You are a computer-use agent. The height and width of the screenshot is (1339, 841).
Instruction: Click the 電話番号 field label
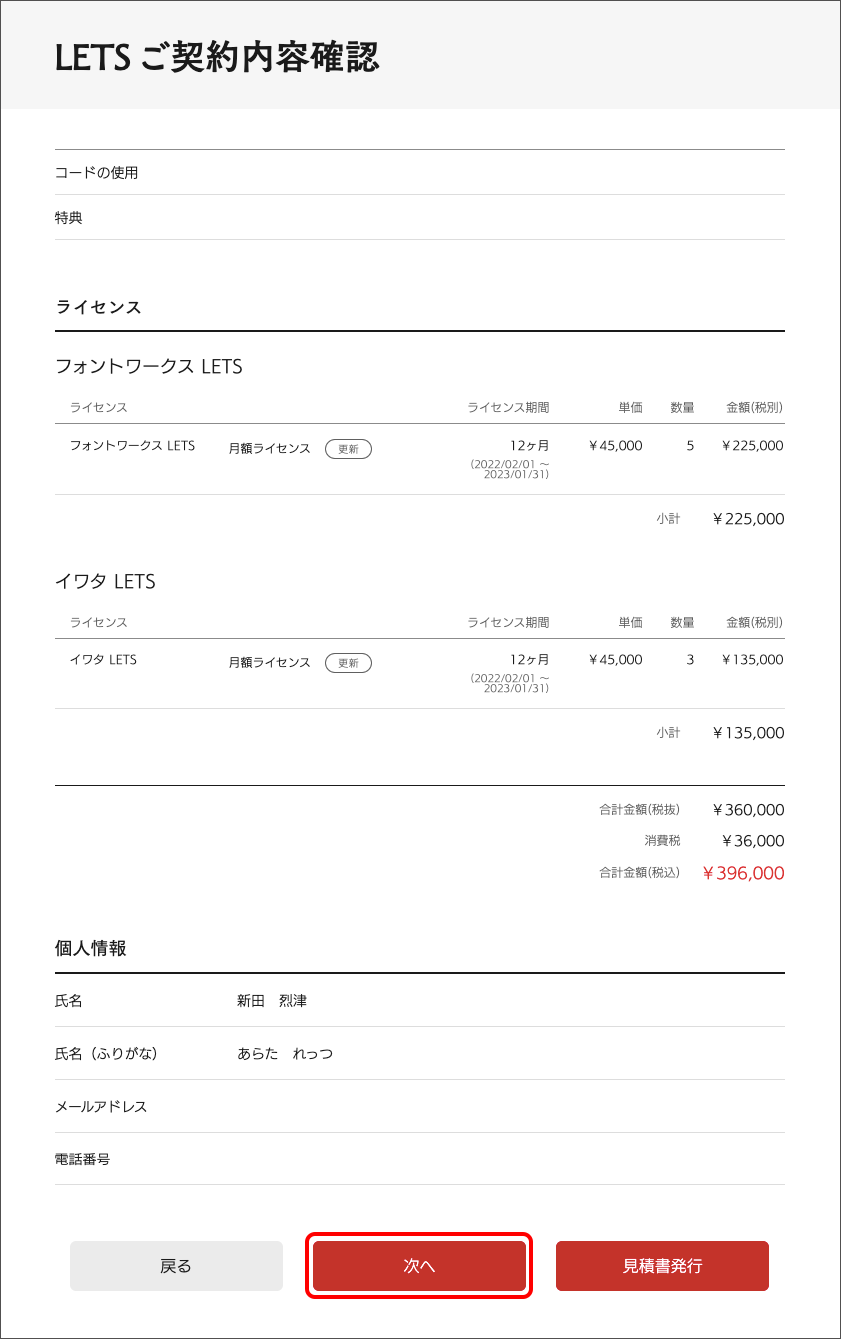tap(83, 1160)
